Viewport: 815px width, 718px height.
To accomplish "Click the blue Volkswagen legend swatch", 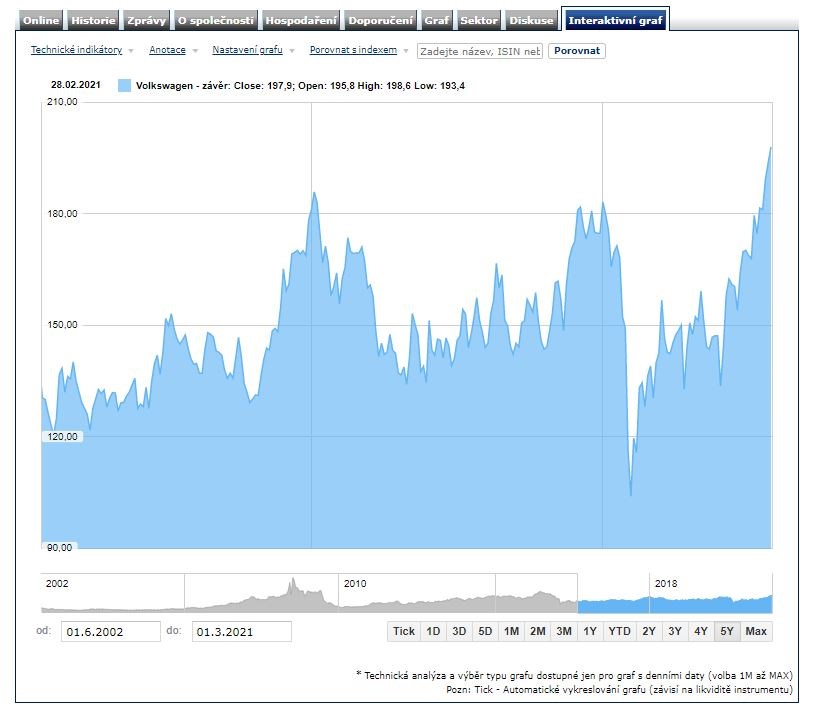I will pyautogui.click(x=124, y=86).
